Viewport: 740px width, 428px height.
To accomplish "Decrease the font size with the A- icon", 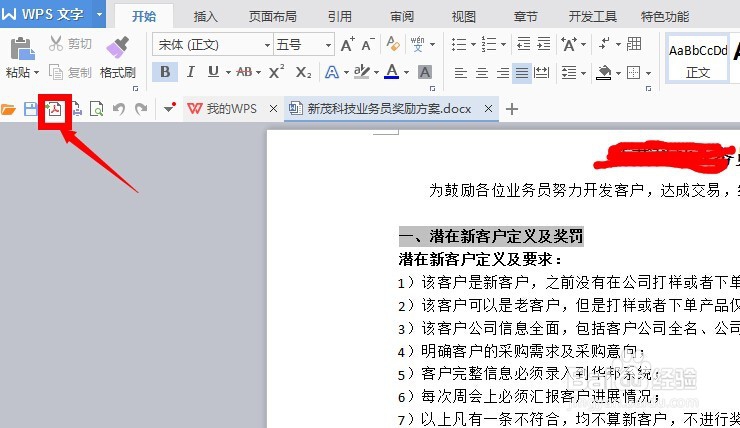I will coord(368,44).
